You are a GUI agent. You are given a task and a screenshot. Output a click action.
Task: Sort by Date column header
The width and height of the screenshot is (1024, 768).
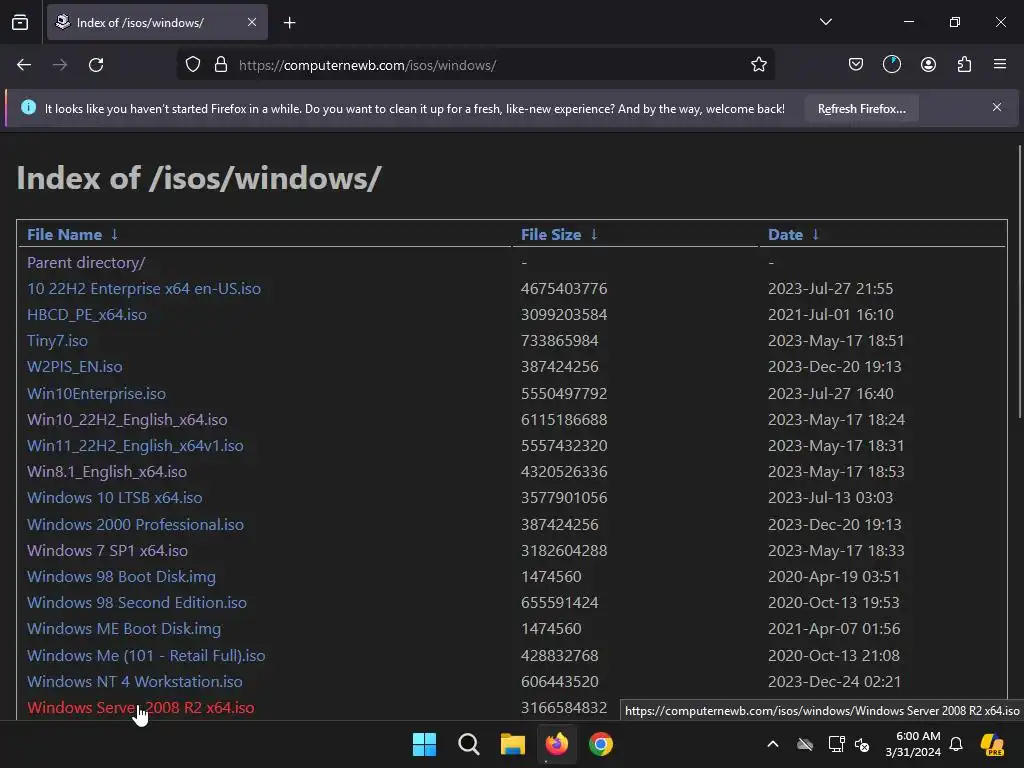coord(785,234)
